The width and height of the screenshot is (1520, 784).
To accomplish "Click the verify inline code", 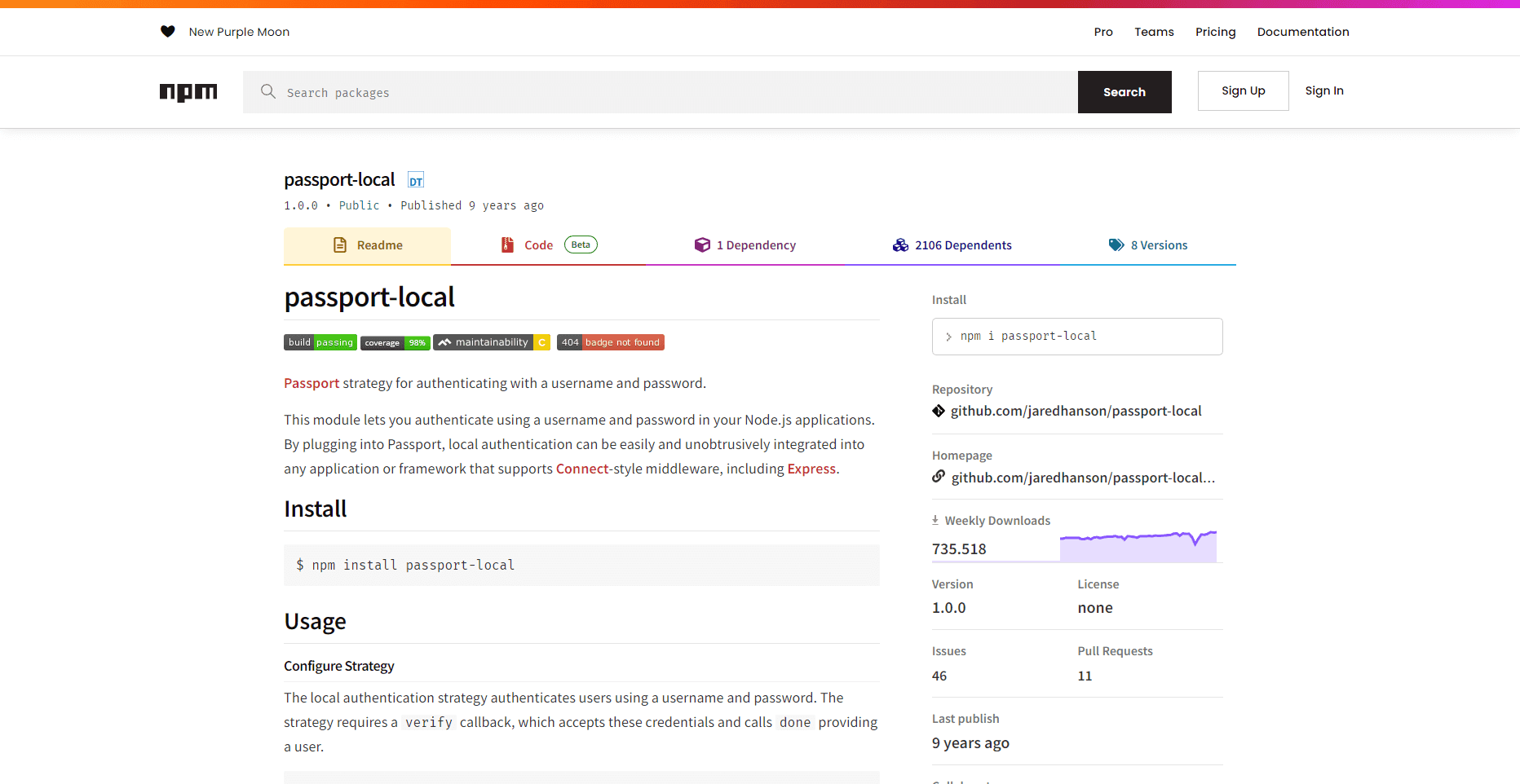I will pyautogui.click(x=429, y=722).
